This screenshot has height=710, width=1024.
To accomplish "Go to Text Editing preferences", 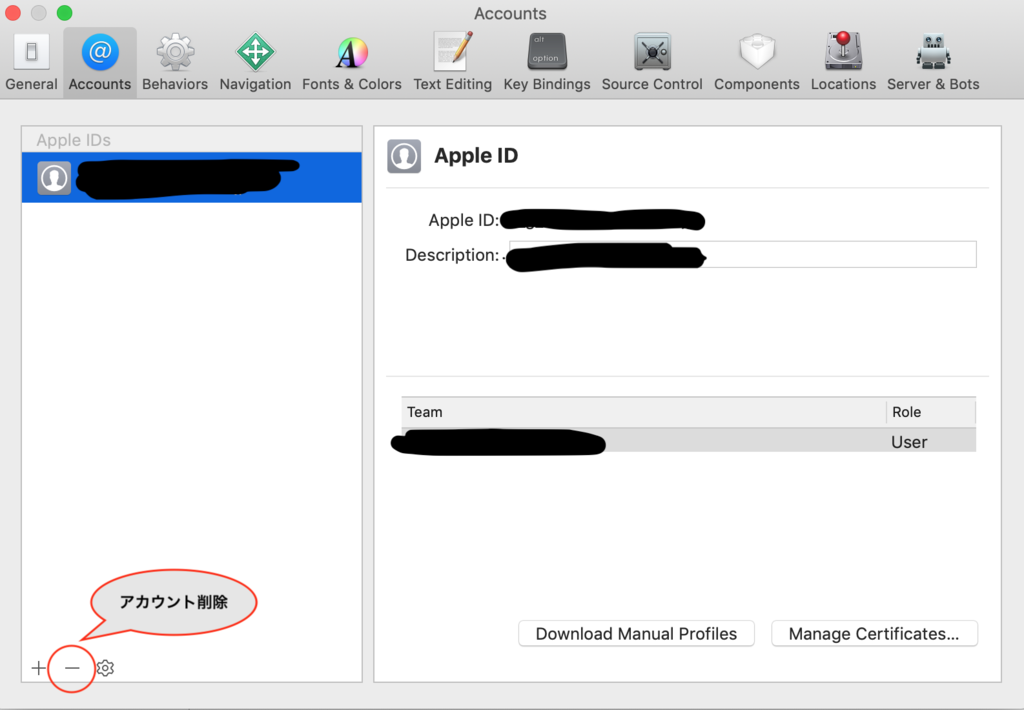I will 452,63.
